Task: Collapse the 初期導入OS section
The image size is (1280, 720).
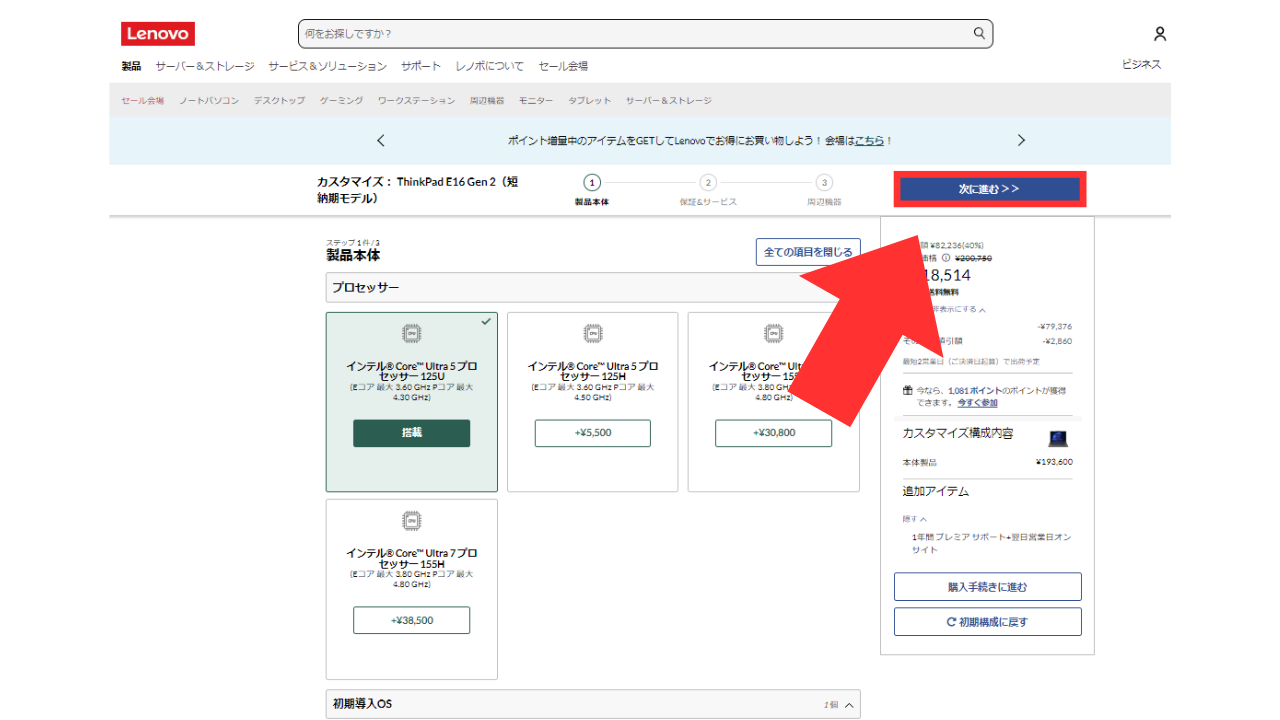Action: pos(848,705)
